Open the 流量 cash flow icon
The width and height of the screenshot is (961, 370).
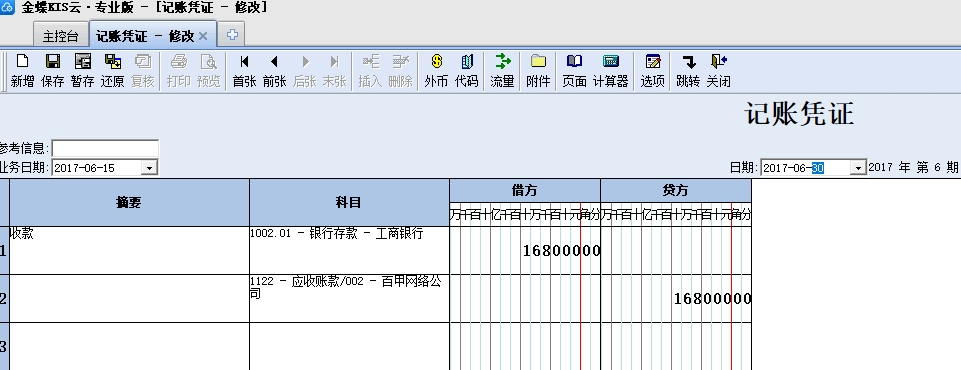tap(503, 70)
